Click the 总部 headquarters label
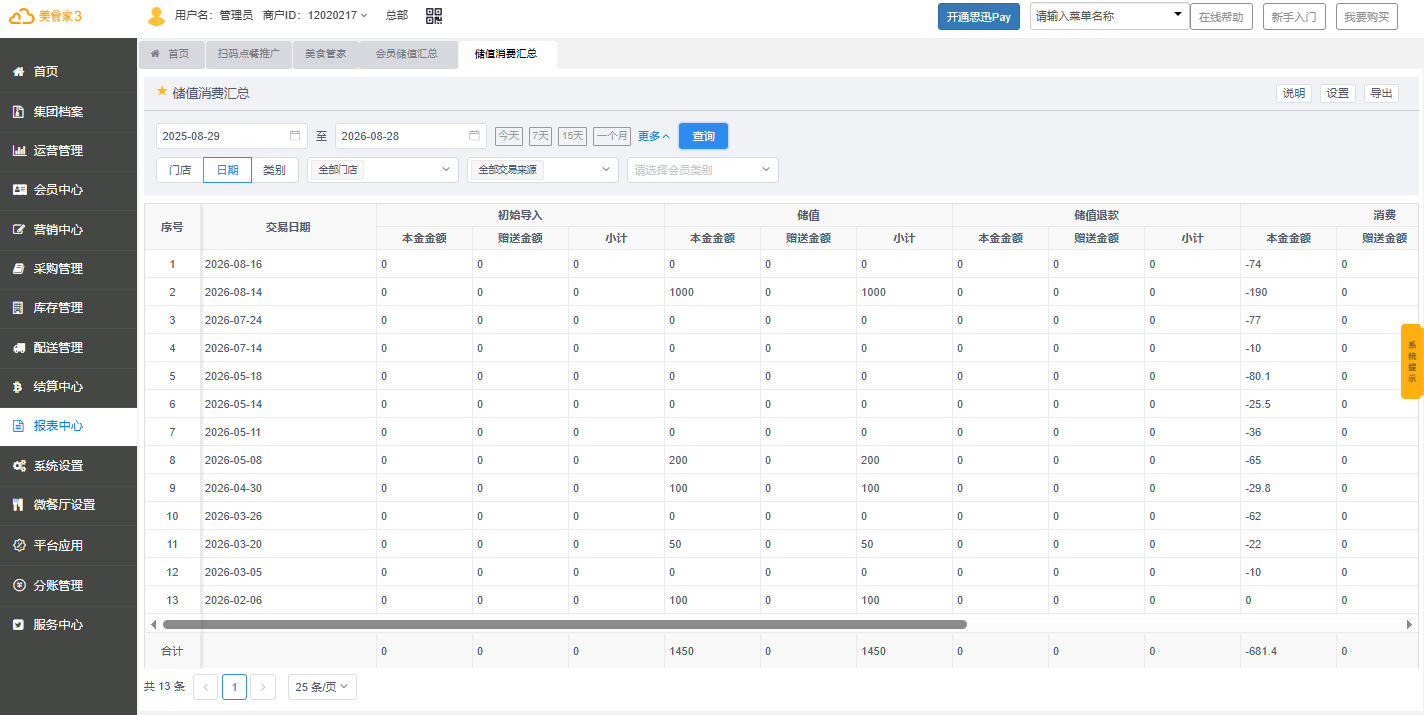The width and height of the screenshot is (1424, 715). 397,16
